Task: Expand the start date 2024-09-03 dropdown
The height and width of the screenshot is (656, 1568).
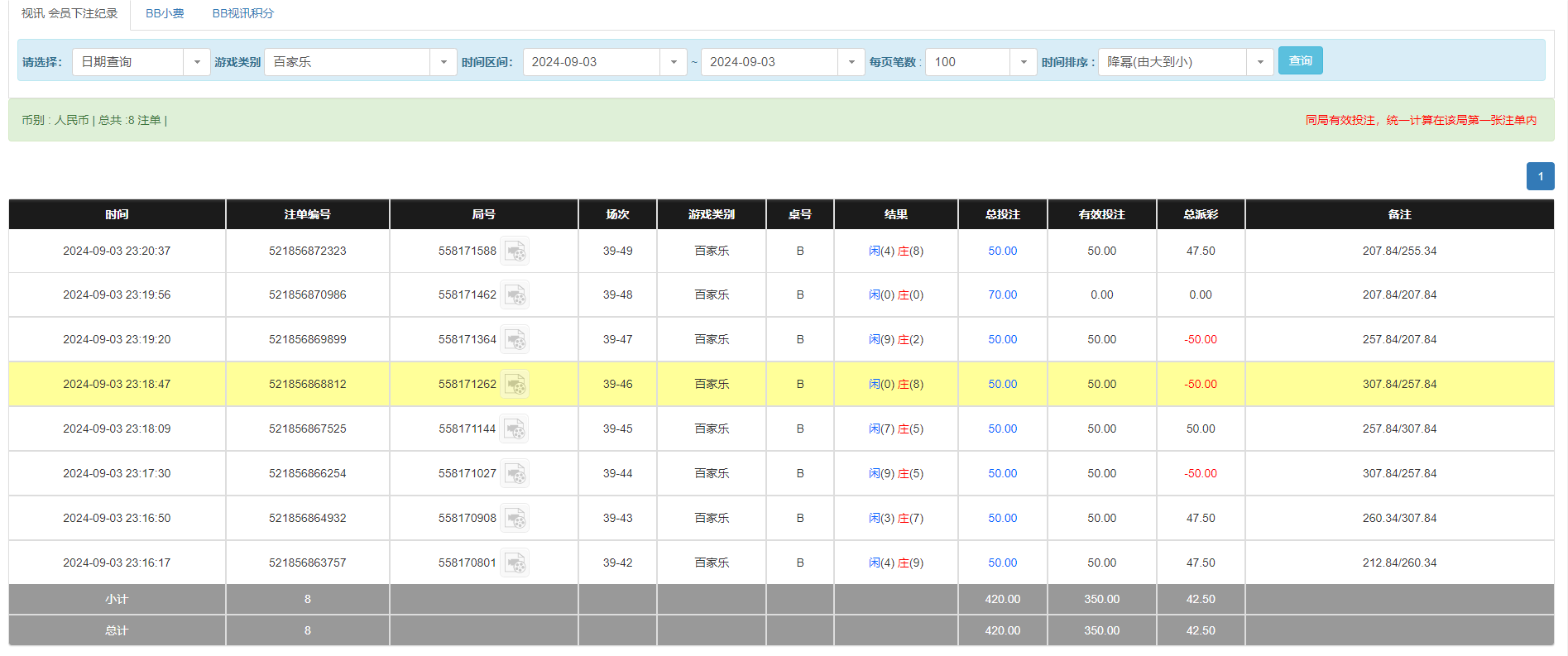Action: pos(673,62)
